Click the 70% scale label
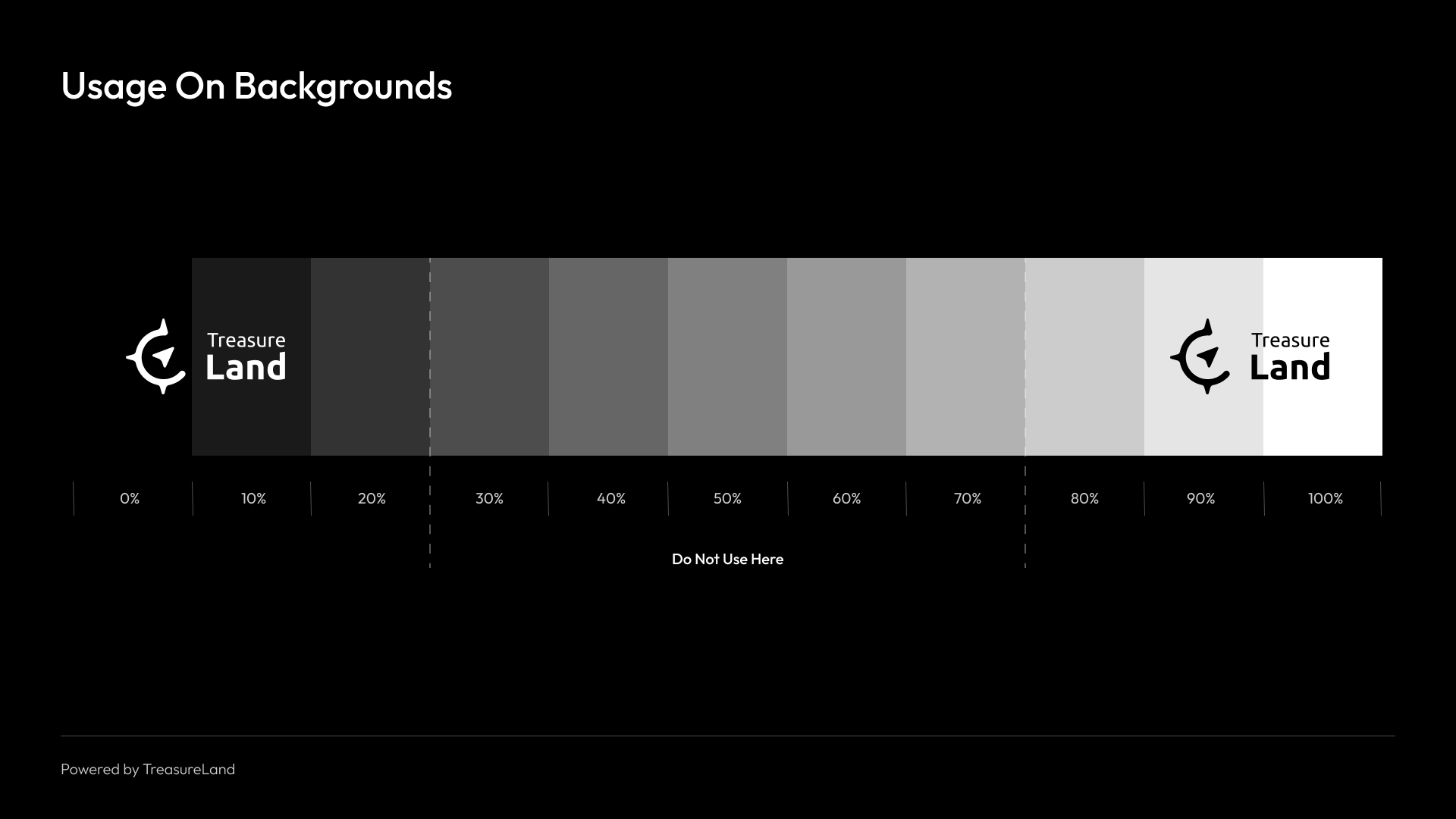The height and width of the screenshot is (819, 1456). [967, 499]
